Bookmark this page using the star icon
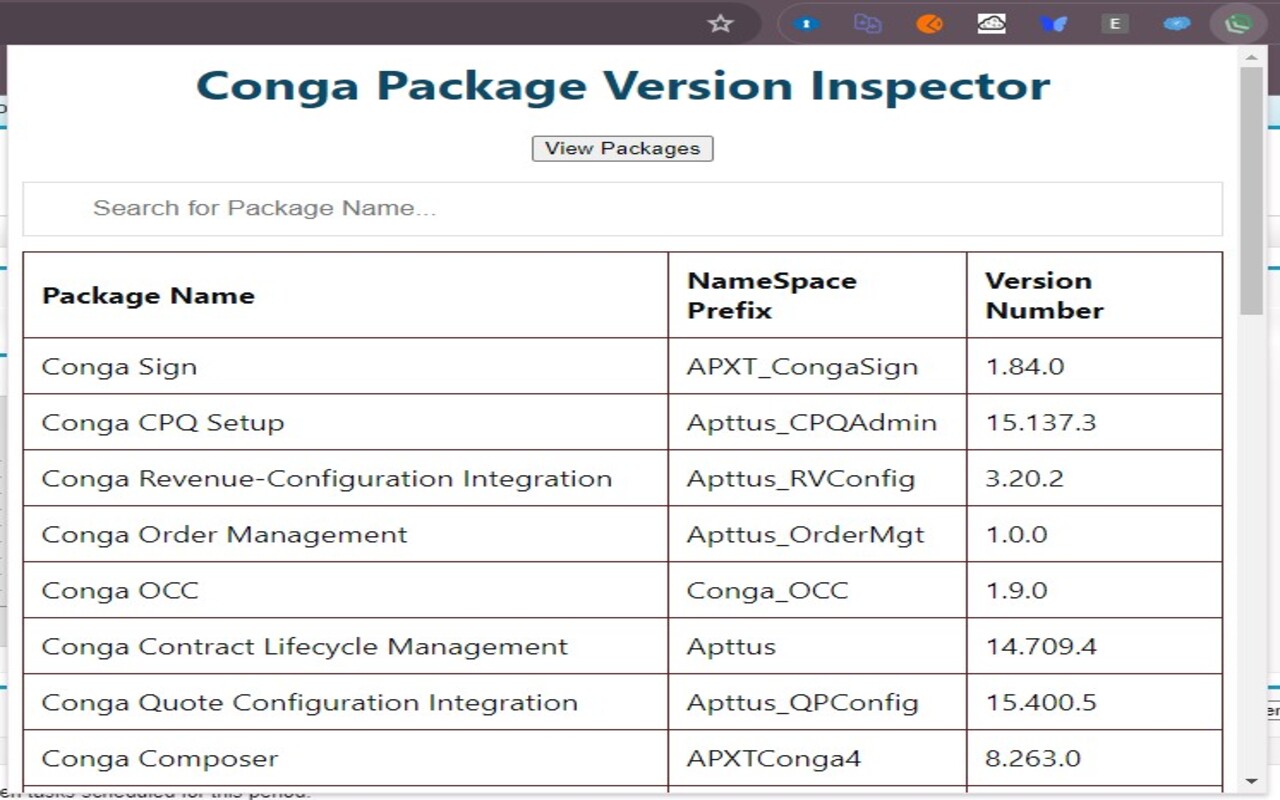Image resolution: width=1280 pixels, height=800 pixels. (720, 23)
